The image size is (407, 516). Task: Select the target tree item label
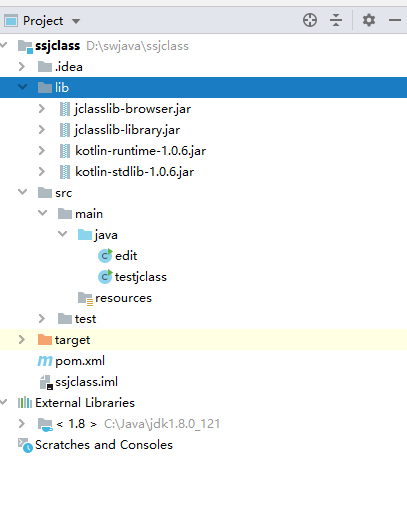72,340
